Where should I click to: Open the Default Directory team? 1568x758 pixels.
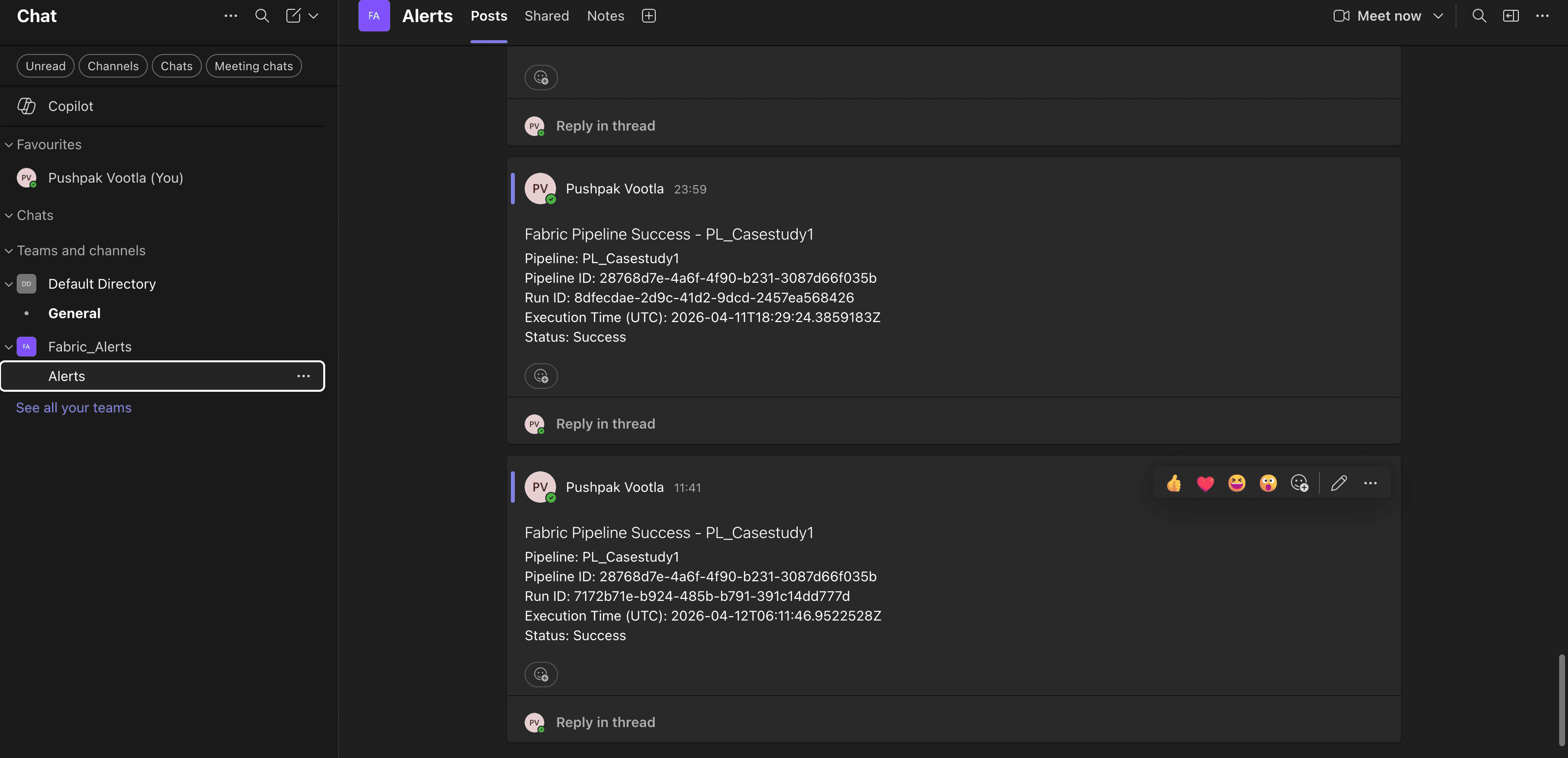click(102, 284)
